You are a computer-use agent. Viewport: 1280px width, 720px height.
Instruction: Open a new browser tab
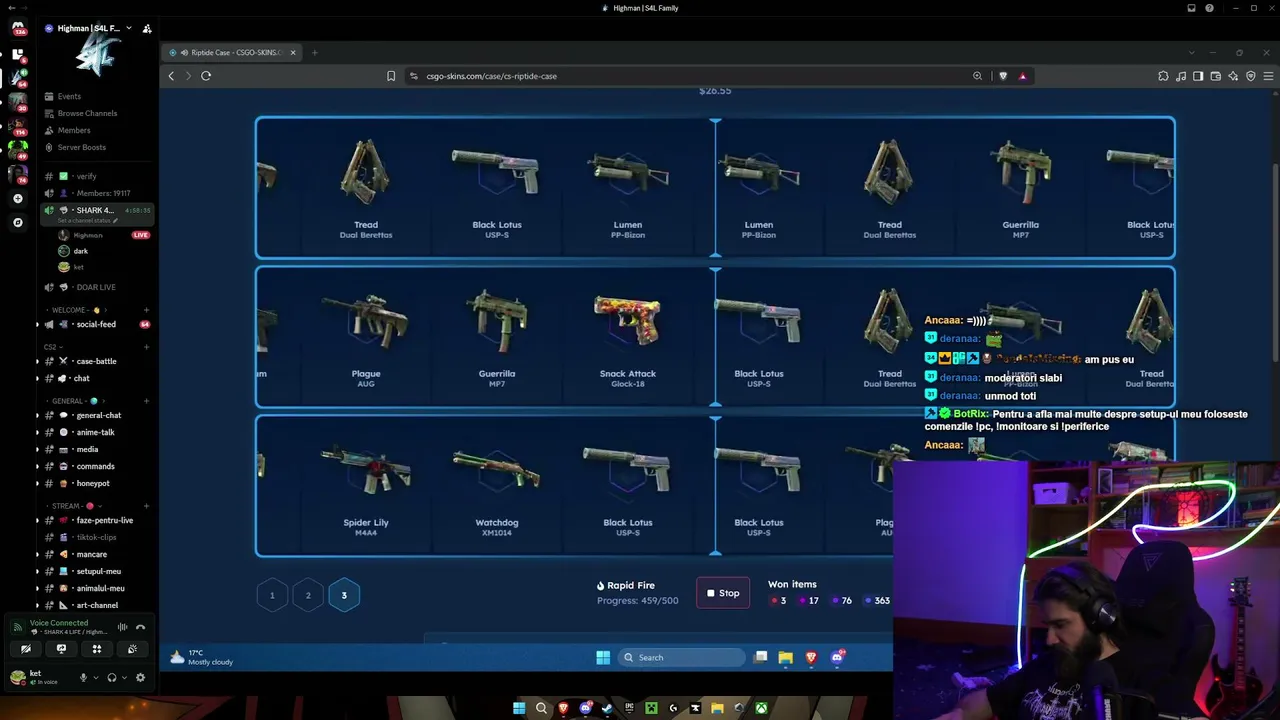pos(314,52)
